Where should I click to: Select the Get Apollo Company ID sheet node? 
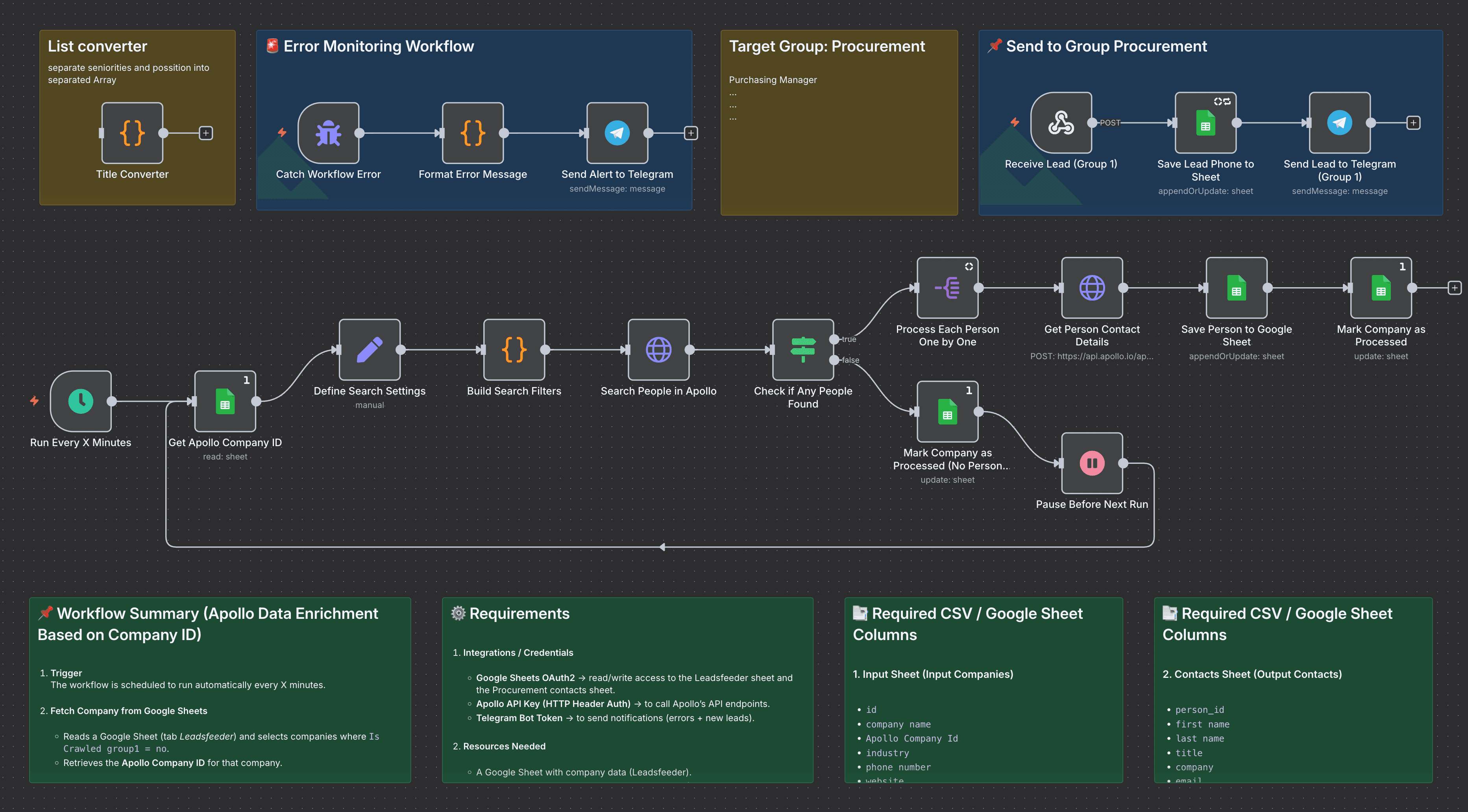[225, 401]
